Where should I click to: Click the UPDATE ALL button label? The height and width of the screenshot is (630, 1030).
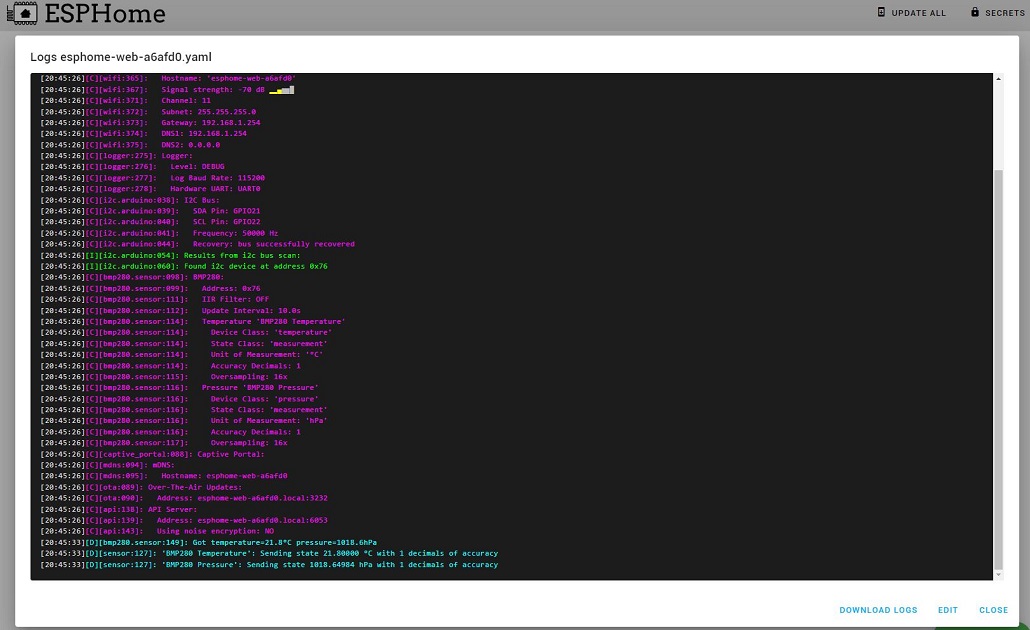click(x=918, y=13)
